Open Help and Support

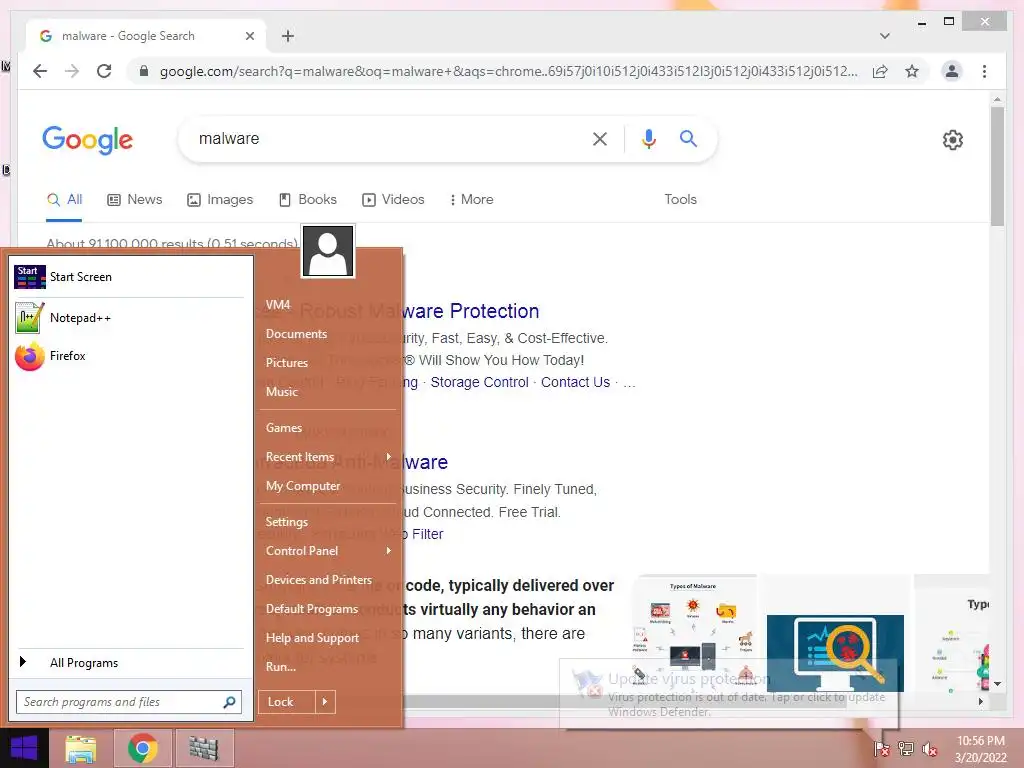[x=312, y=638]
